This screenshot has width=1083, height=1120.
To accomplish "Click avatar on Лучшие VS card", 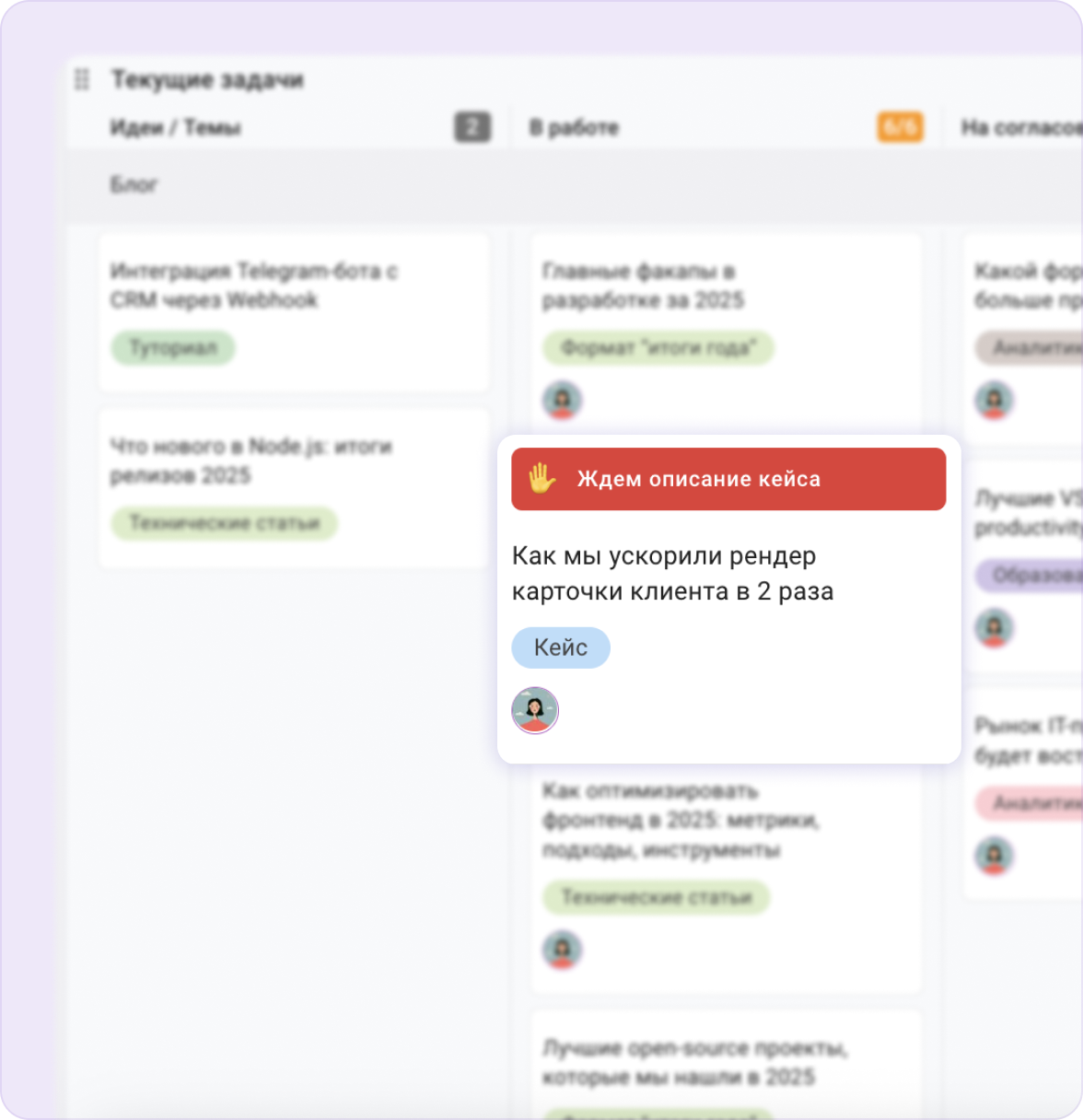I will click(994, 628).
